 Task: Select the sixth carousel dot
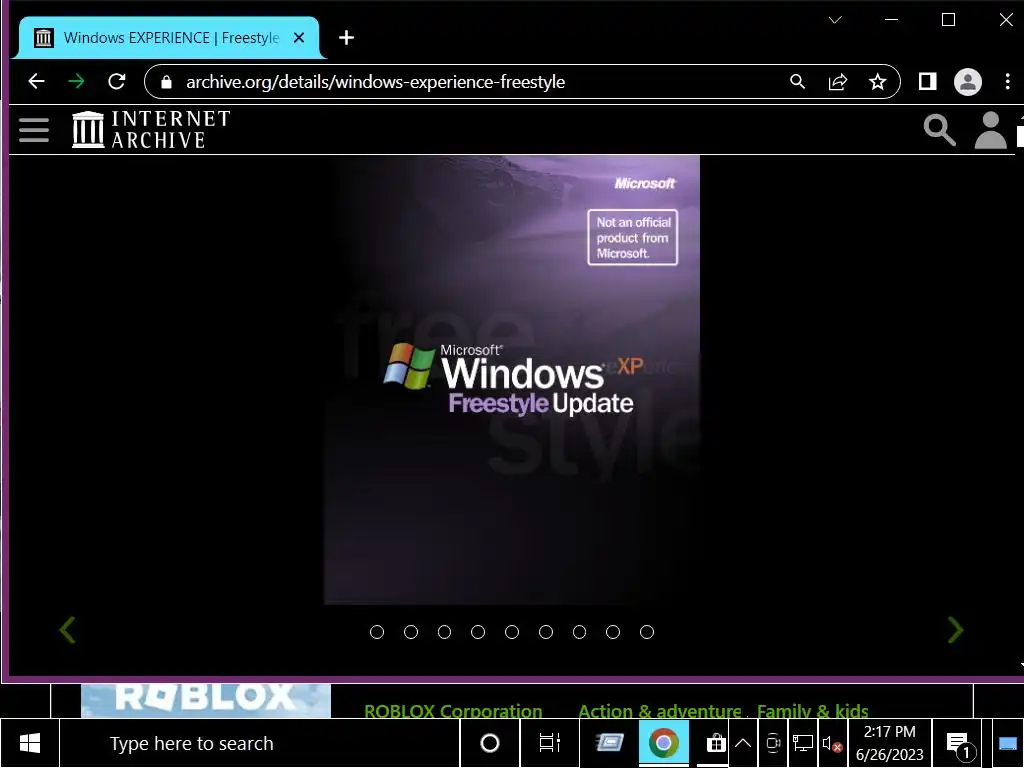click(546, 632)
